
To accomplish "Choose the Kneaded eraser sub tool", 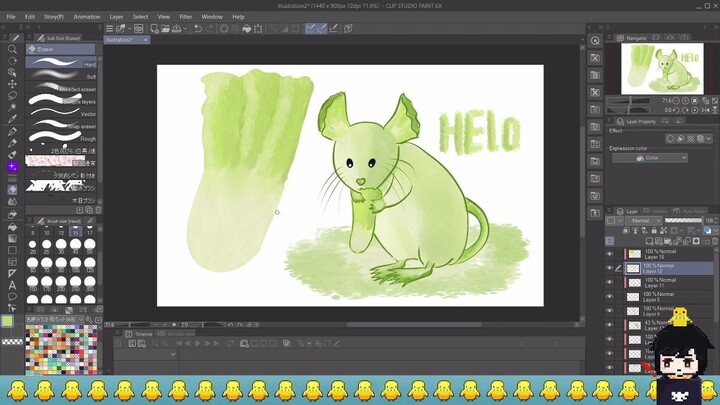I will [x=62, y=89].
